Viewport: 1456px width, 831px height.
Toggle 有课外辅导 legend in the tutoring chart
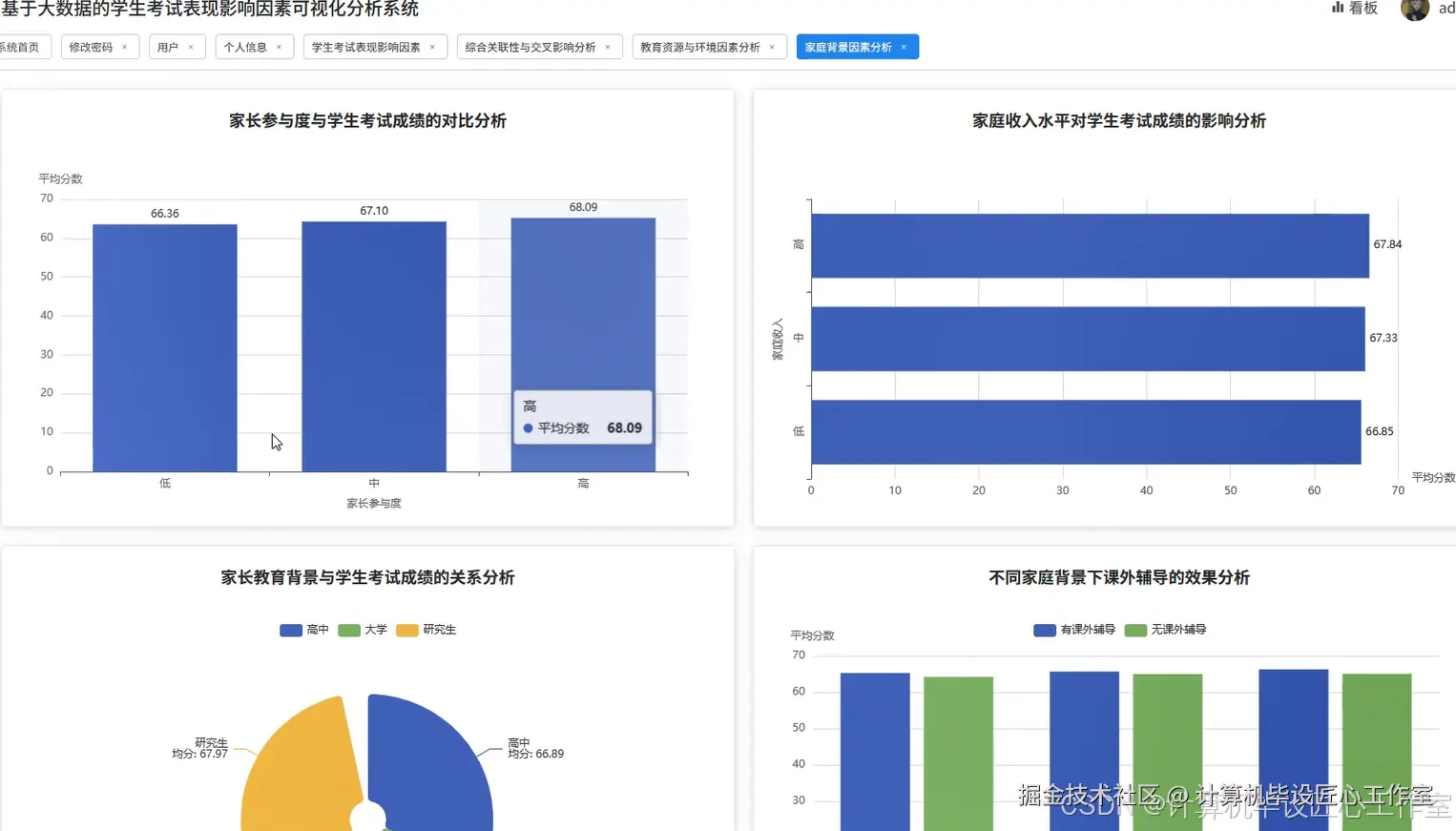point(1073,630)
